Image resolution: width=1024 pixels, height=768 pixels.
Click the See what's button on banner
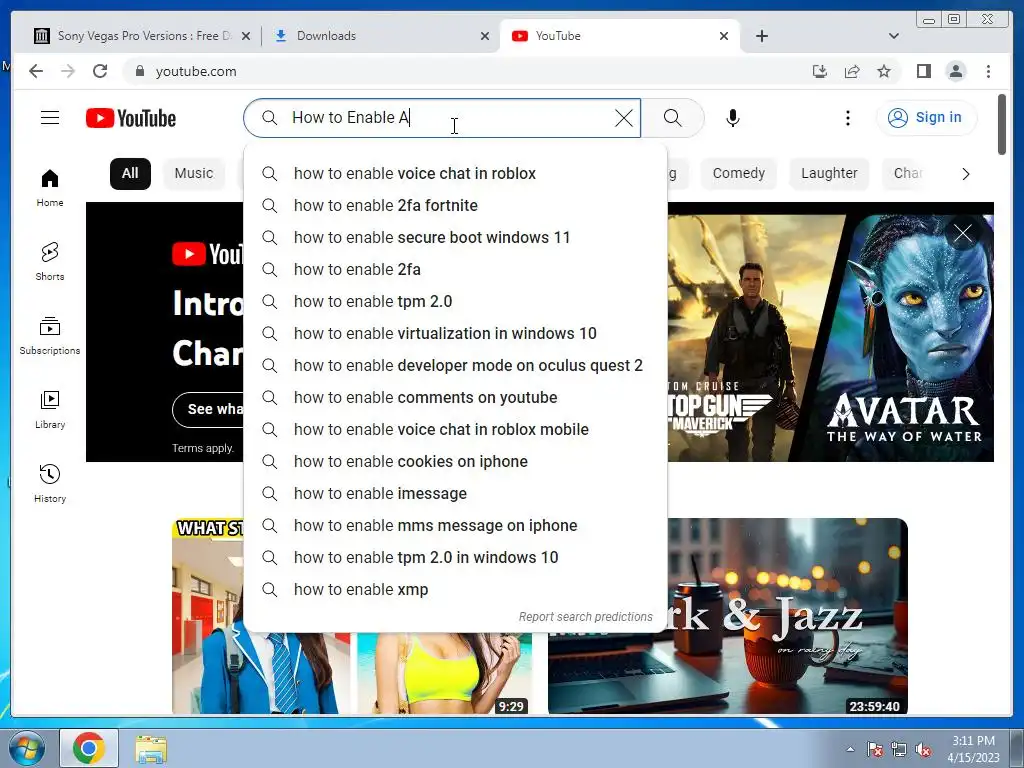[x=208, y=409]
